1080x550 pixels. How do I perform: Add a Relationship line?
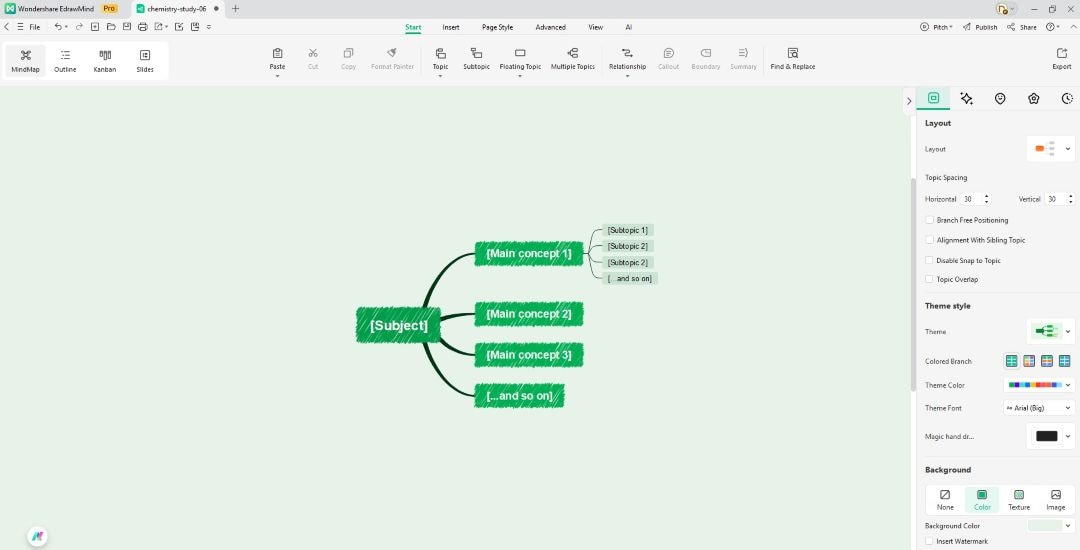[627, 59]
